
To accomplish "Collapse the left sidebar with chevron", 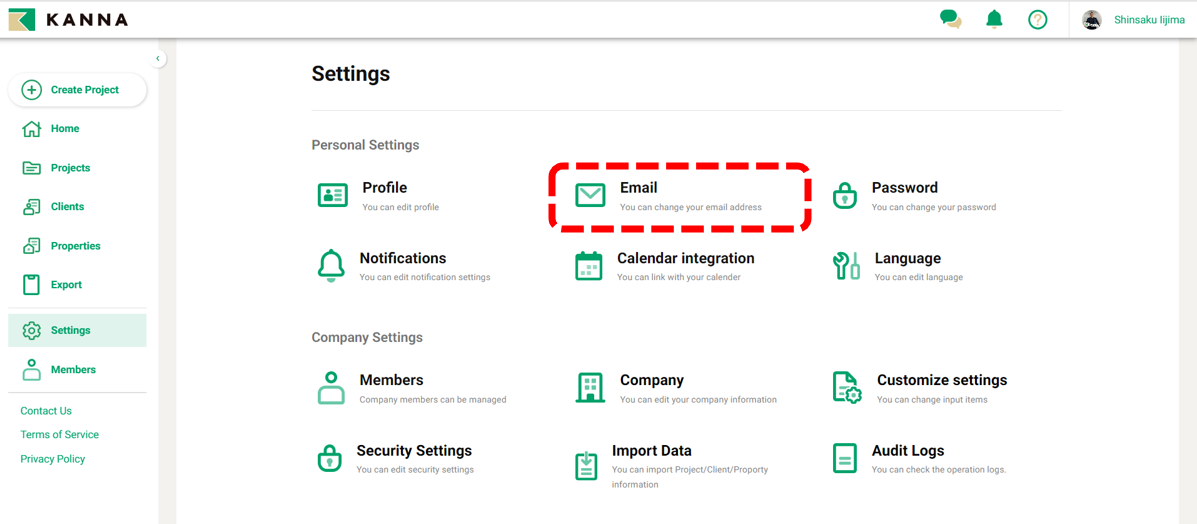I will pyautogui.click(x=158, y=59).
